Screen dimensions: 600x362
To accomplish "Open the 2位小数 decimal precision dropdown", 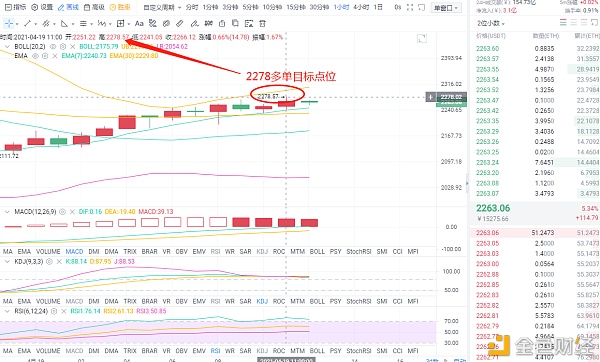I will click(491, 23).
